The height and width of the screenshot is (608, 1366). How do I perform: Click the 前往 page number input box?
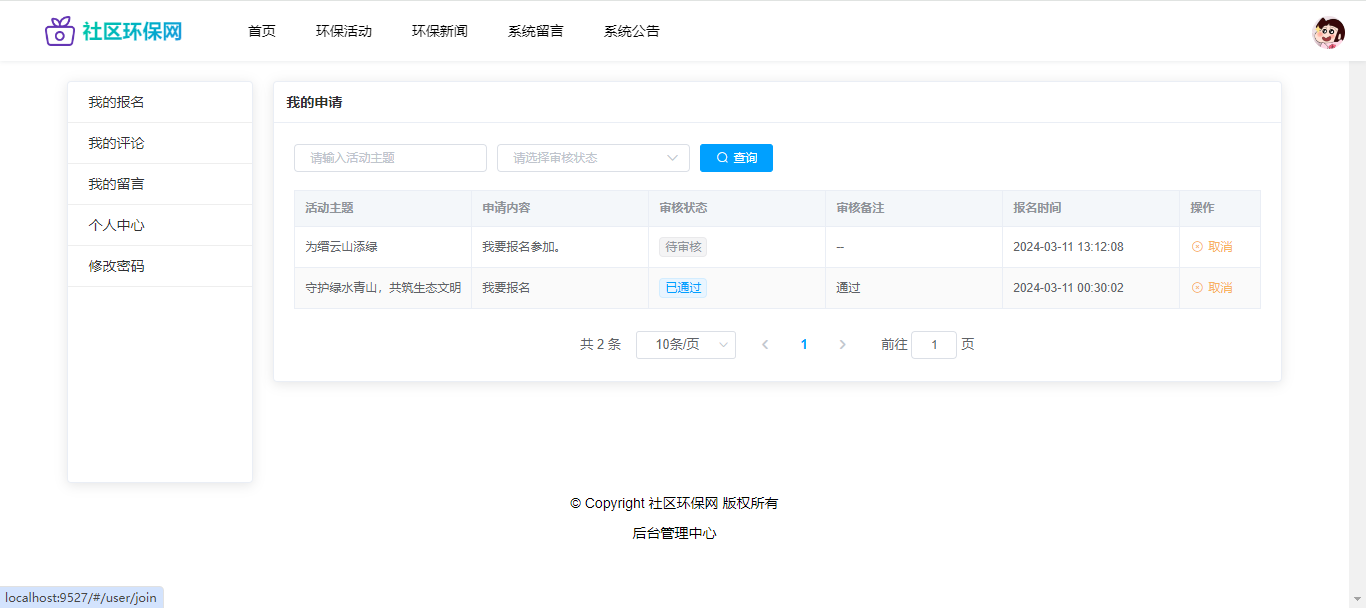click(x=934, y=345)
